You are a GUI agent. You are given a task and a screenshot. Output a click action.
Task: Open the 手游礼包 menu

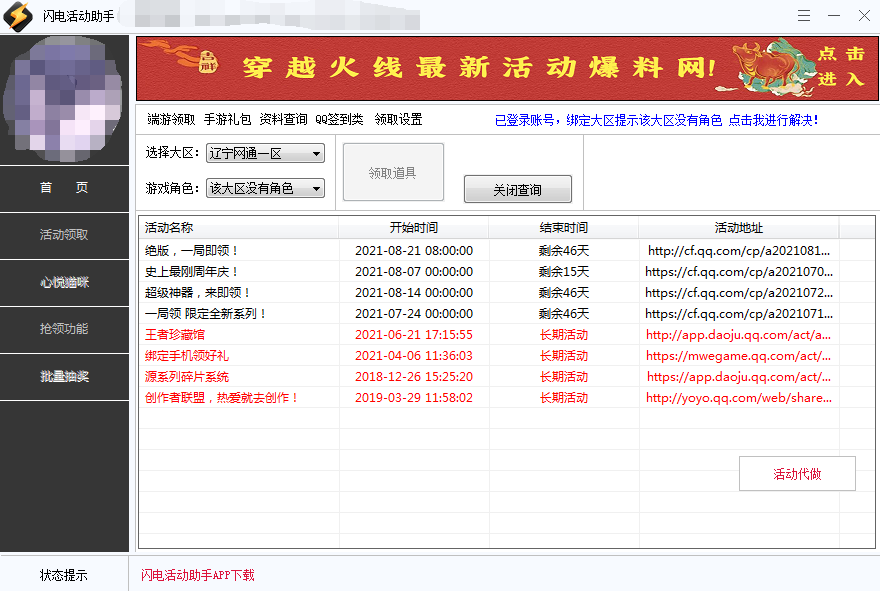pyautogui.click(x=227, y=120)
